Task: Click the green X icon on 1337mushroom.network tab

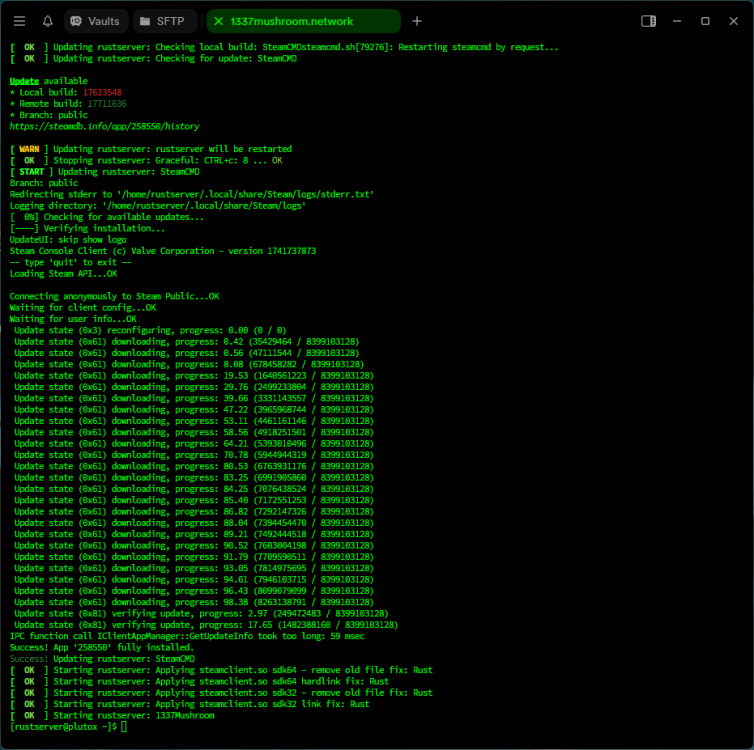Action: point(219,21)
